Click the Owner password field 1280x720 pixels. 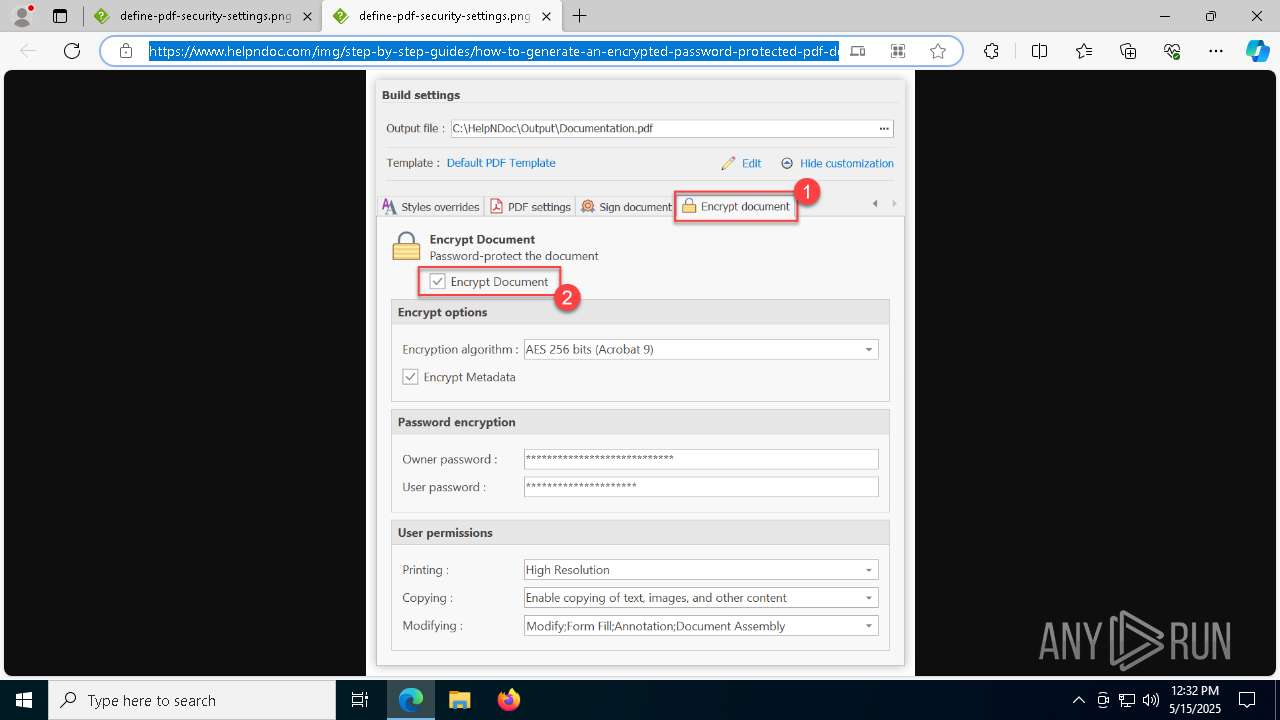point(701,459)
